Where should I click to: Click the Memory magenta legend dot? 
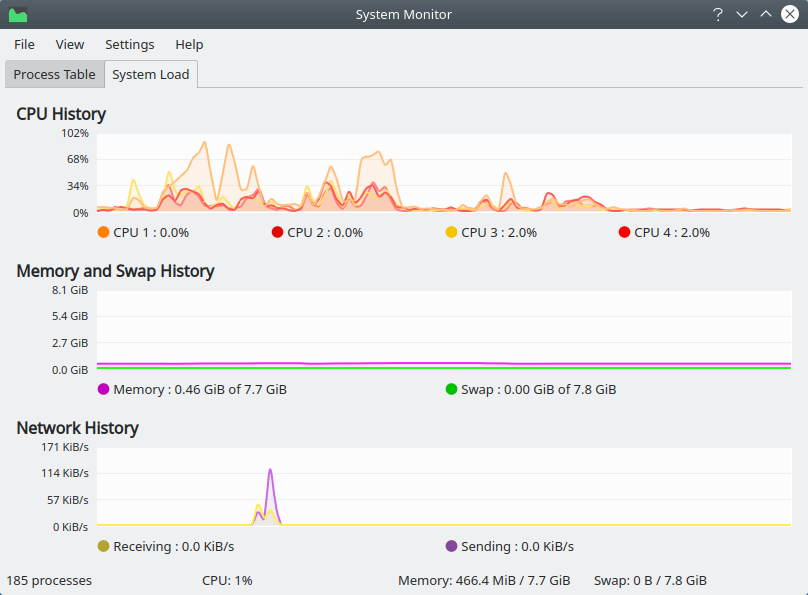pyautogui.click(x=103, y=389)
